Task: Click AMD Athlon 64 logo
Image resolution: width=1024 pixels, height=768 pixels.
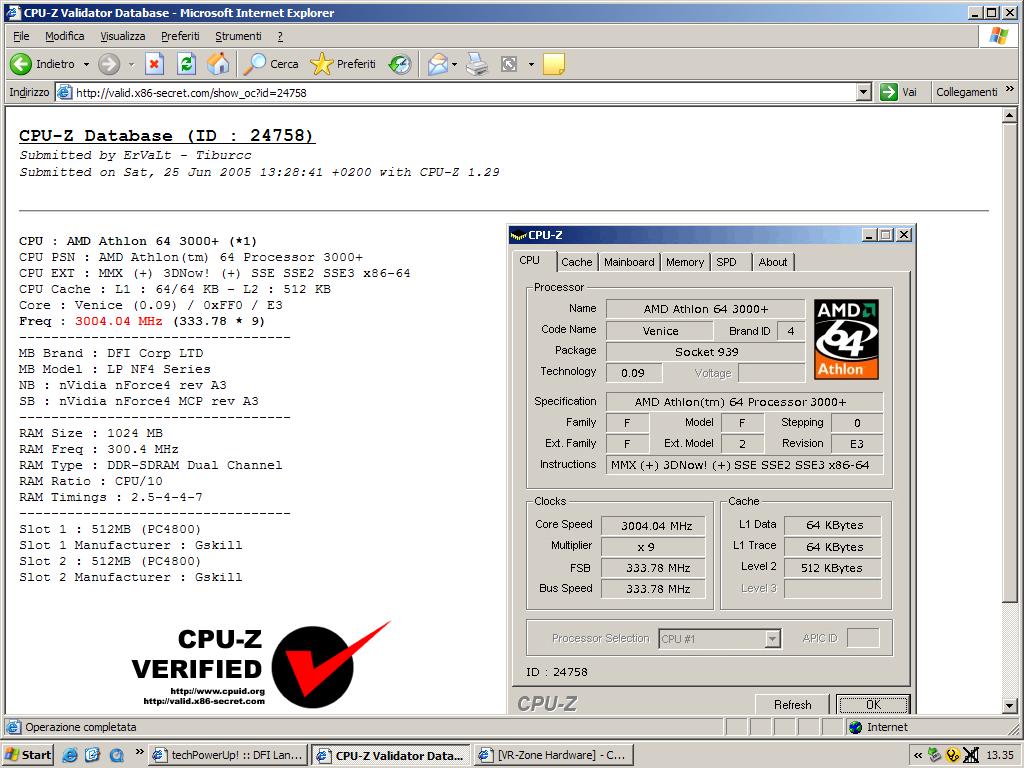Action: [x=846, y=339]
